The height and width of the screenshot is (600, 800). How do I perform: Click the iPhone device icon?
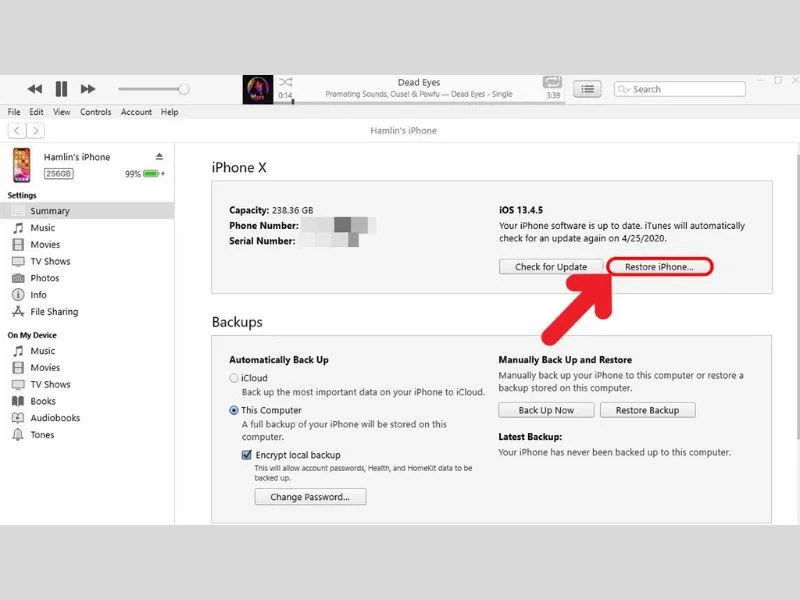(x=21, y=165)
